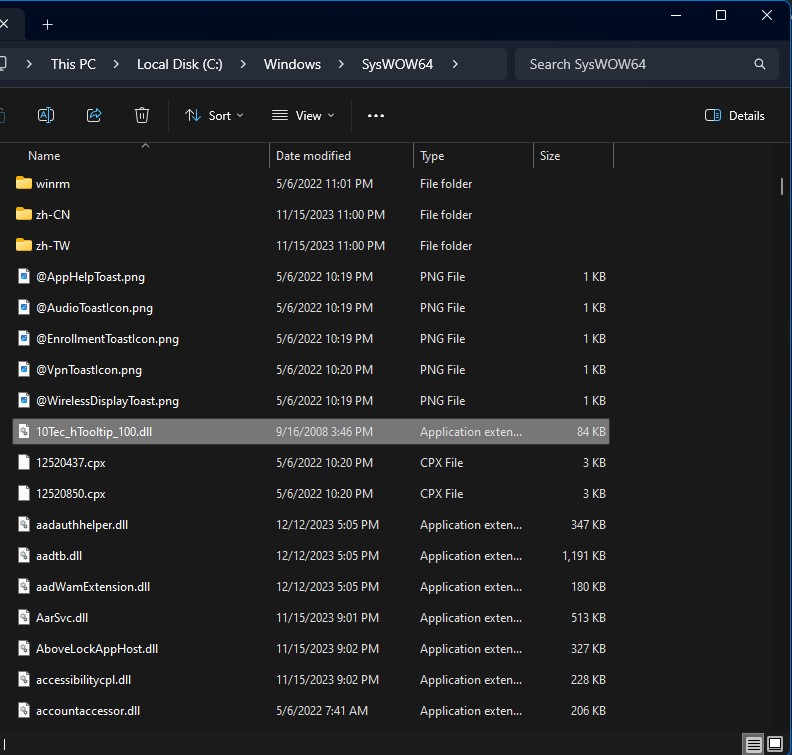This screenshot has width=792, height=755.
Task: Click the @WirelessDisplayToast.png file icon
Action: pyautogui.click(x=24, y=400)
